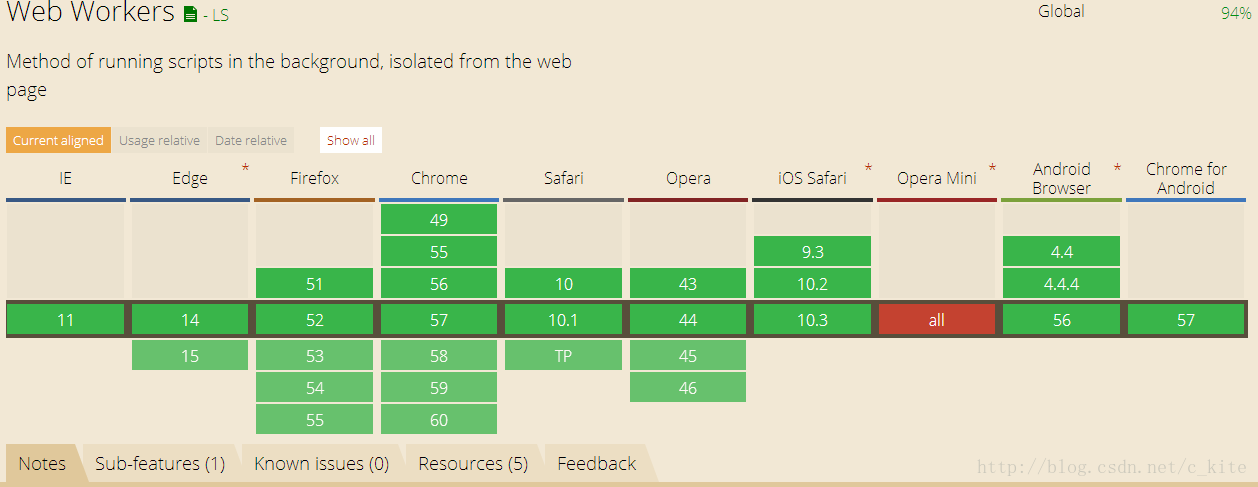Click the red asterisk note next to Edge
The width and height of the screenshot is (1258, 487).
(245, 168)
